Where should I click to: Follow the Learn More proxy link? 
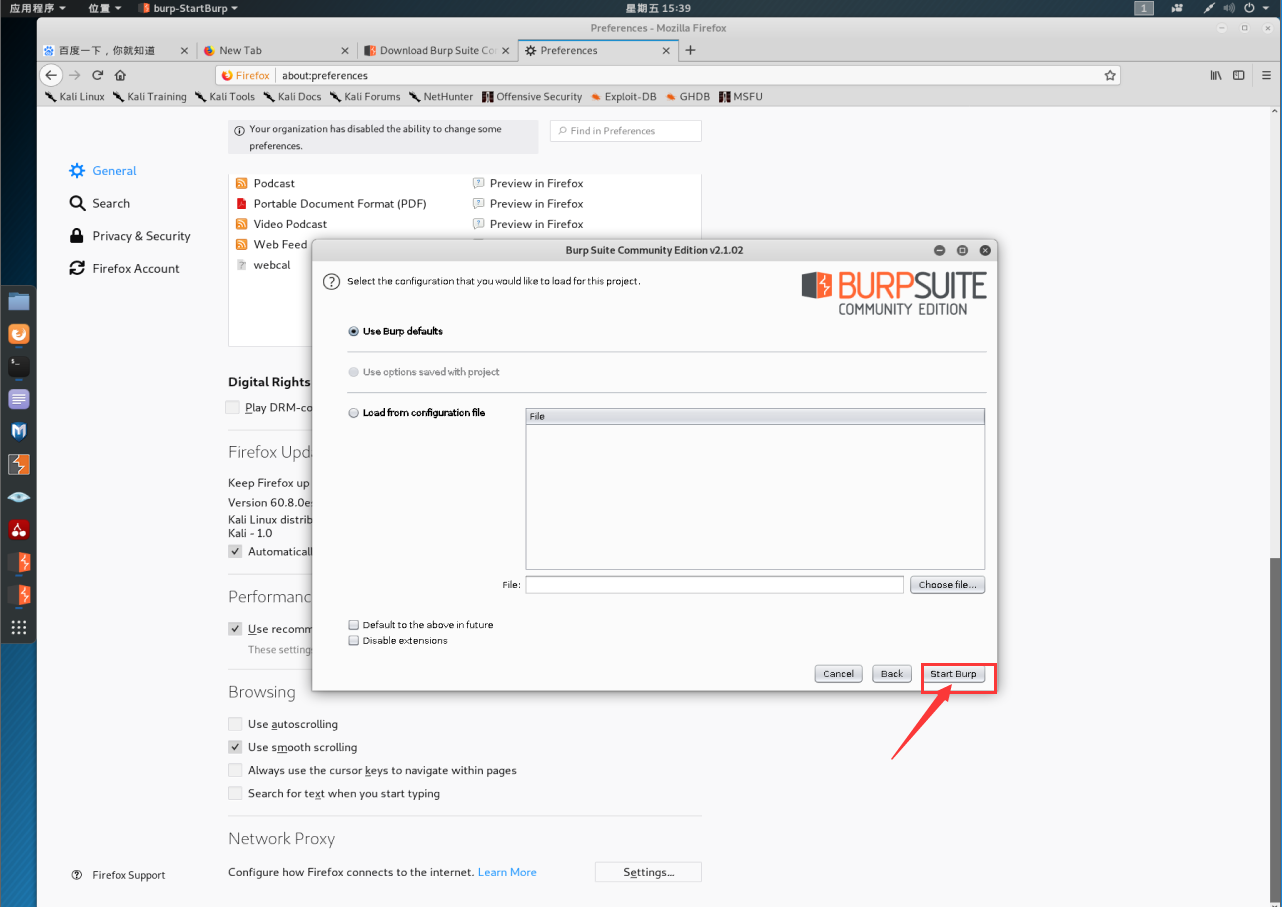[507, 872]
